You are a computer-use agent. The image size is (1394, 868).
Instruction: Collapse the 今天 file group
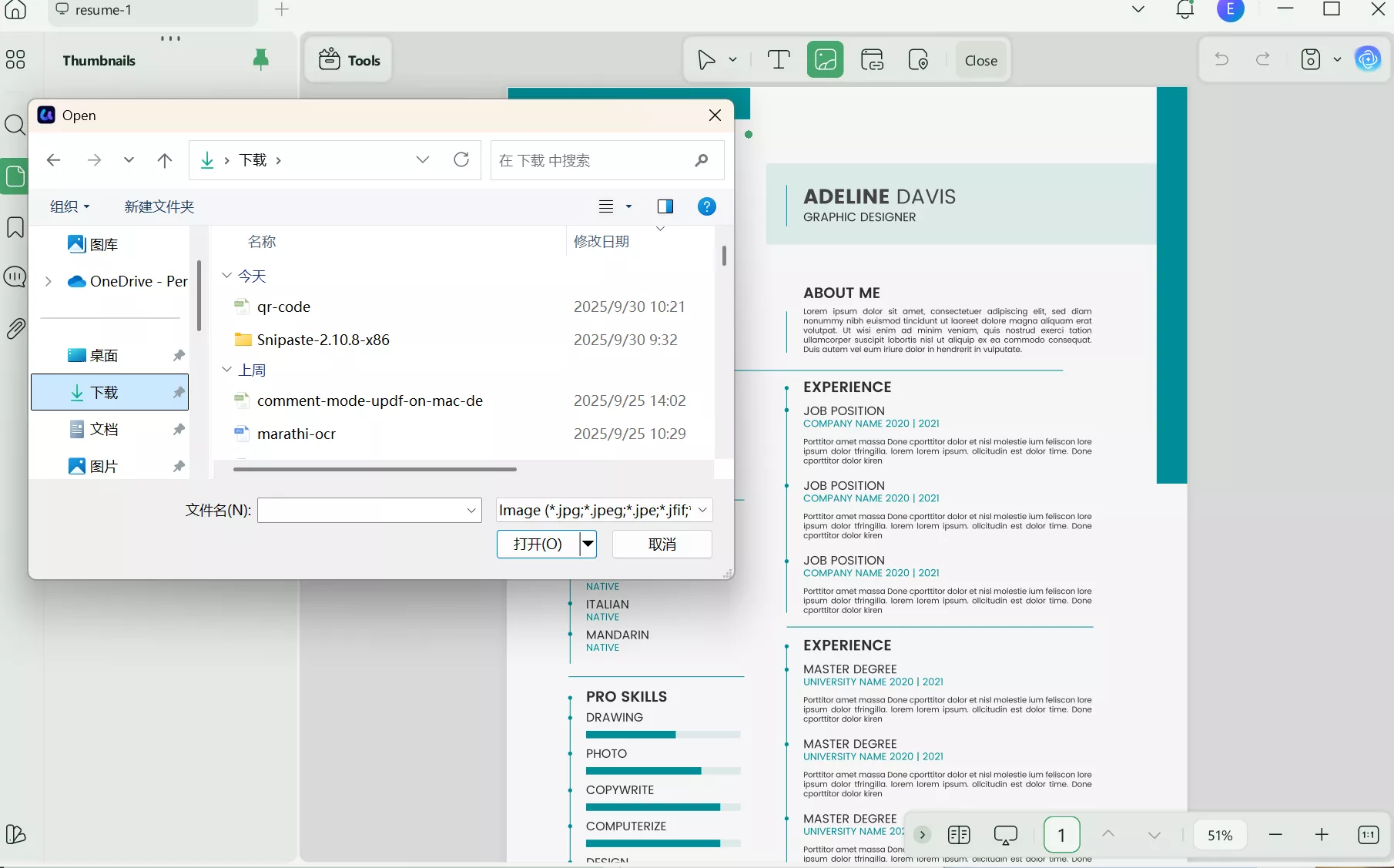[x=227, y=276]
